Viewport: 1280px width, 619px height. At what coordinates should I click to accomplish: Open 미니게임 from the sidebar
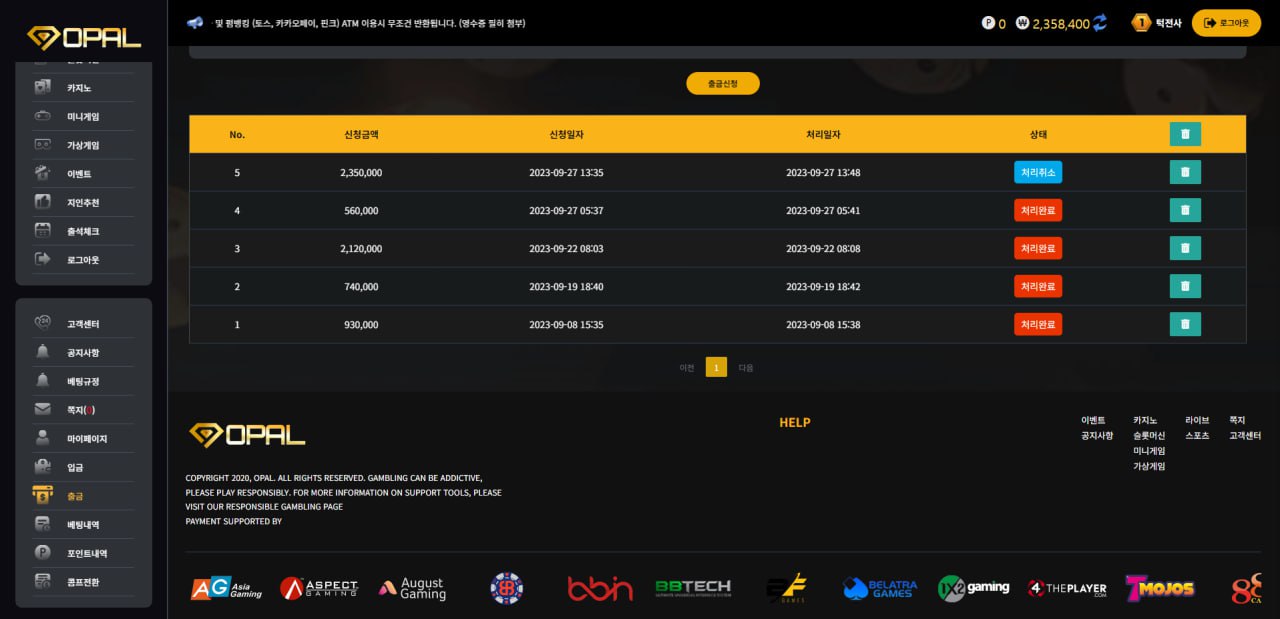tap(83, 116)
